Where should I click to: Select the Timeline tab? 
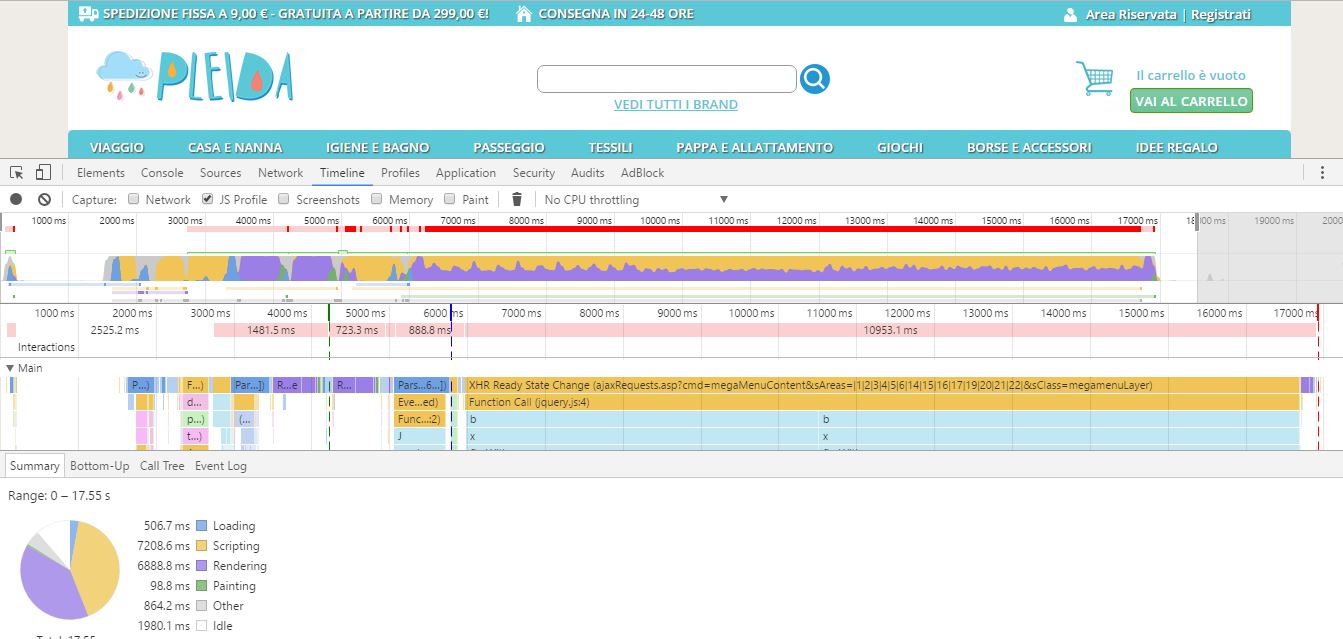[342, 173]
